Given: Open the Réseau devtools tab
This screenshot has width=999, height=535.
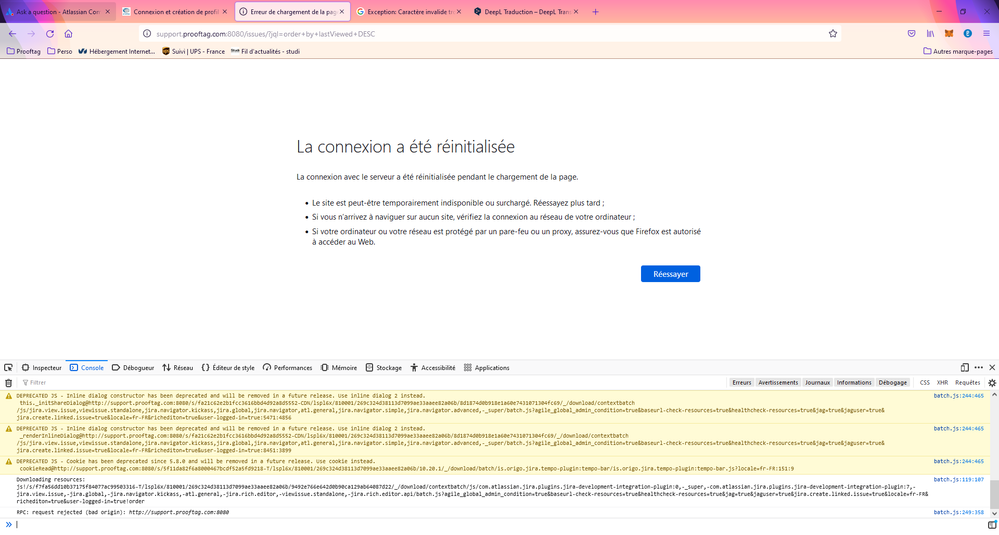Looking at the screenshot, I should [178, 367].
